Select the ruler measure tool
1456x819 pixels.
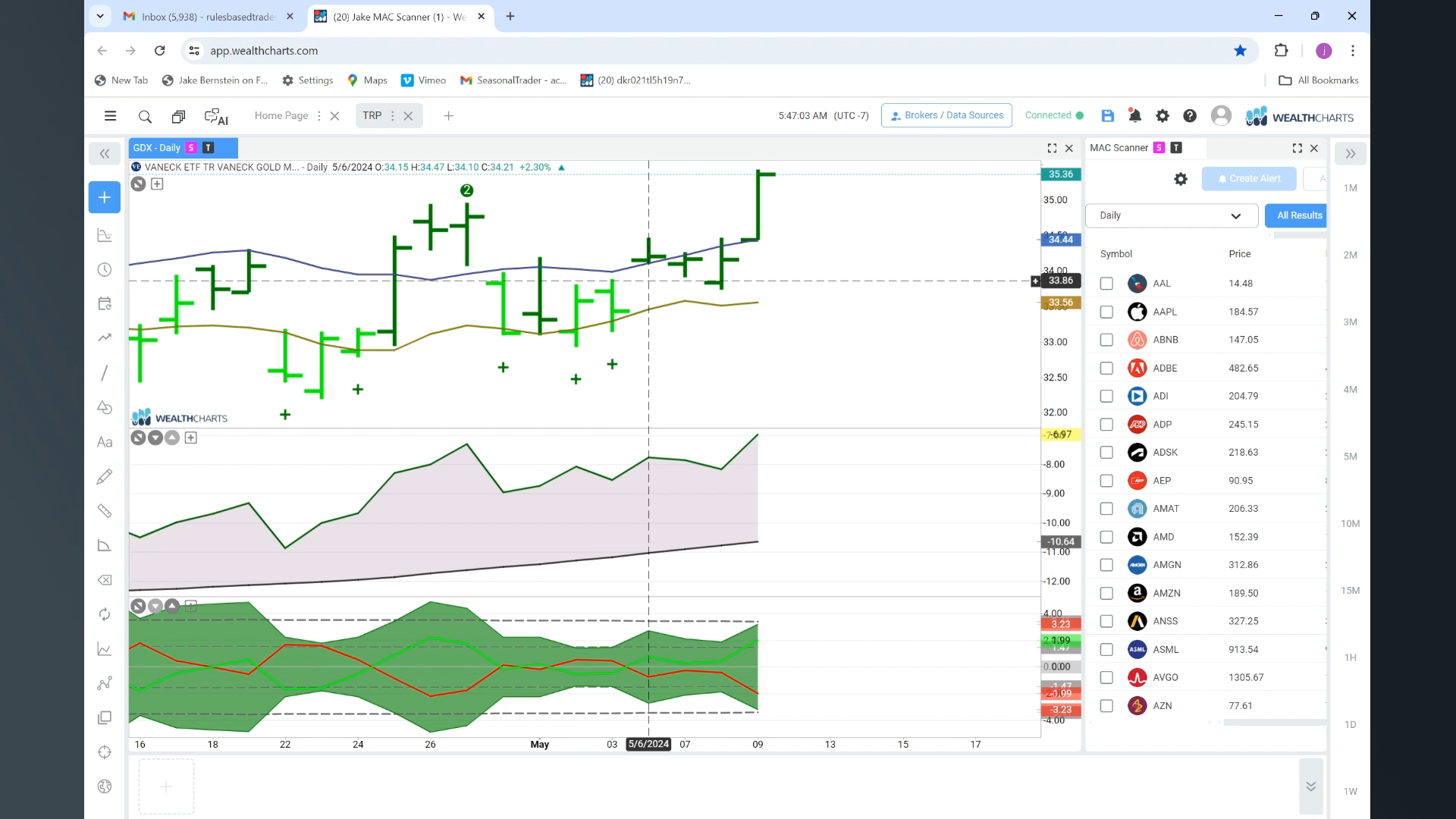(x=105, y=511)
